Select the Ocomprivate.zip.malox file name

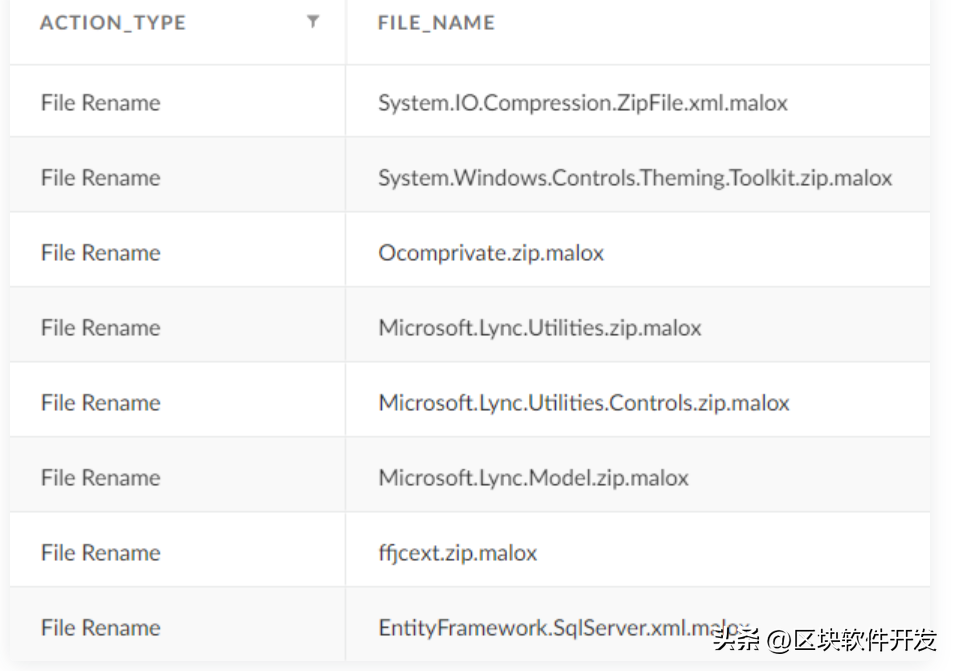coord(491,253)
